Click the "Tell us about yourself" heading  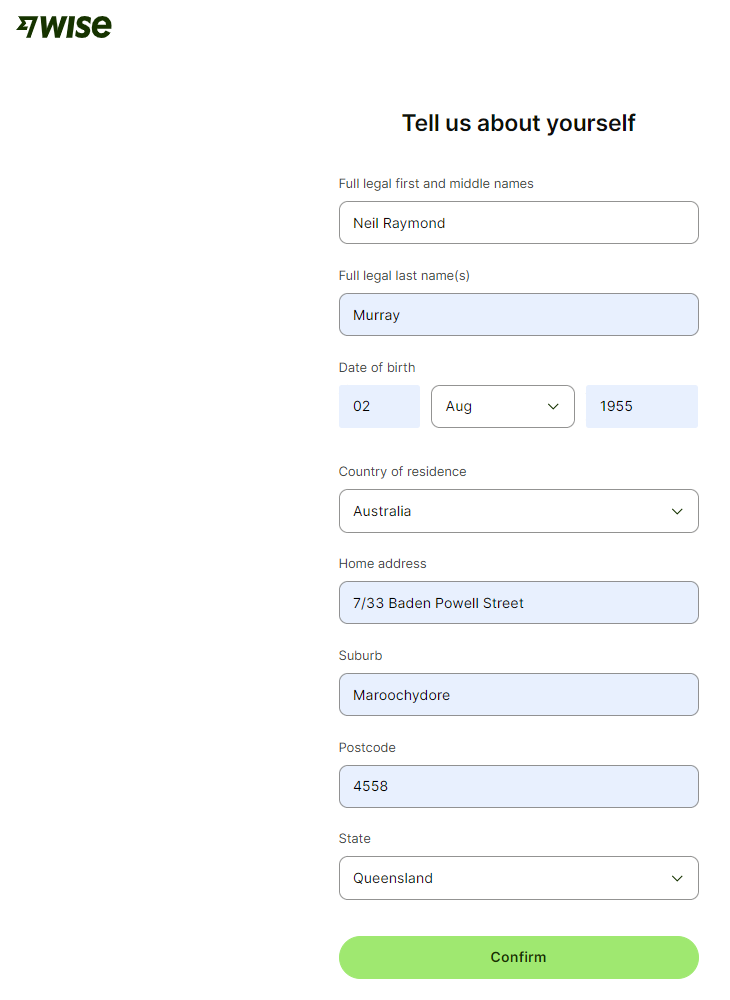point(518,123)
